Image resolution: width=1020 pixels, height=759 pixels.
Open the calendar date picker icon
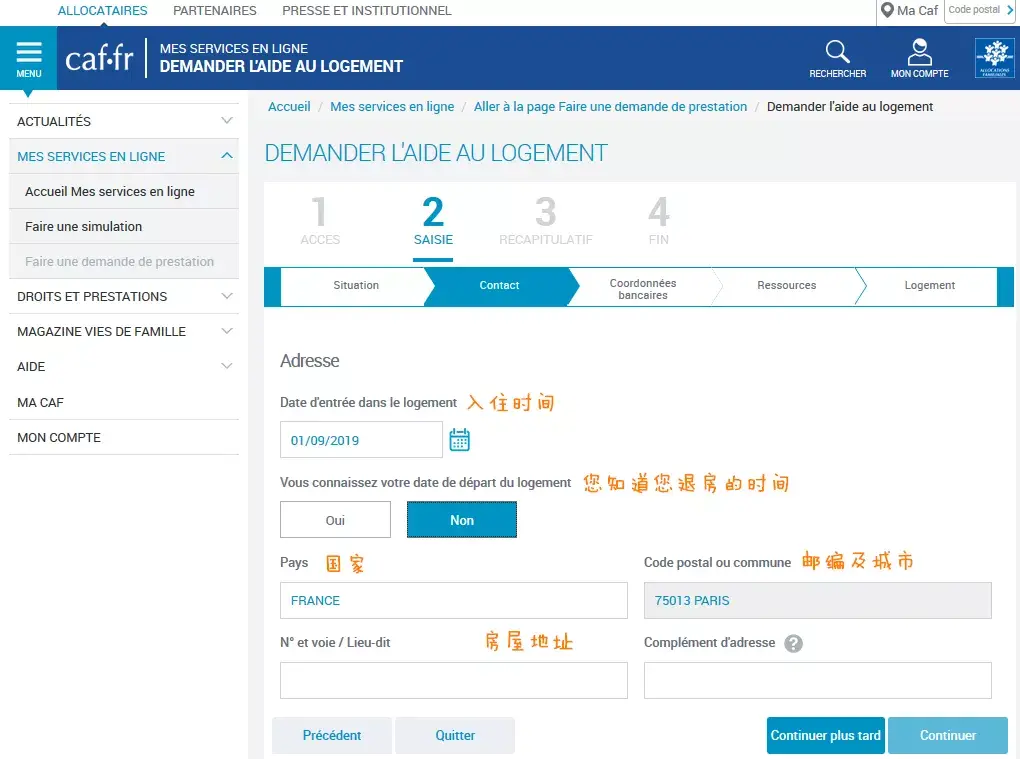pyautogui.click(x=459, y=440)
